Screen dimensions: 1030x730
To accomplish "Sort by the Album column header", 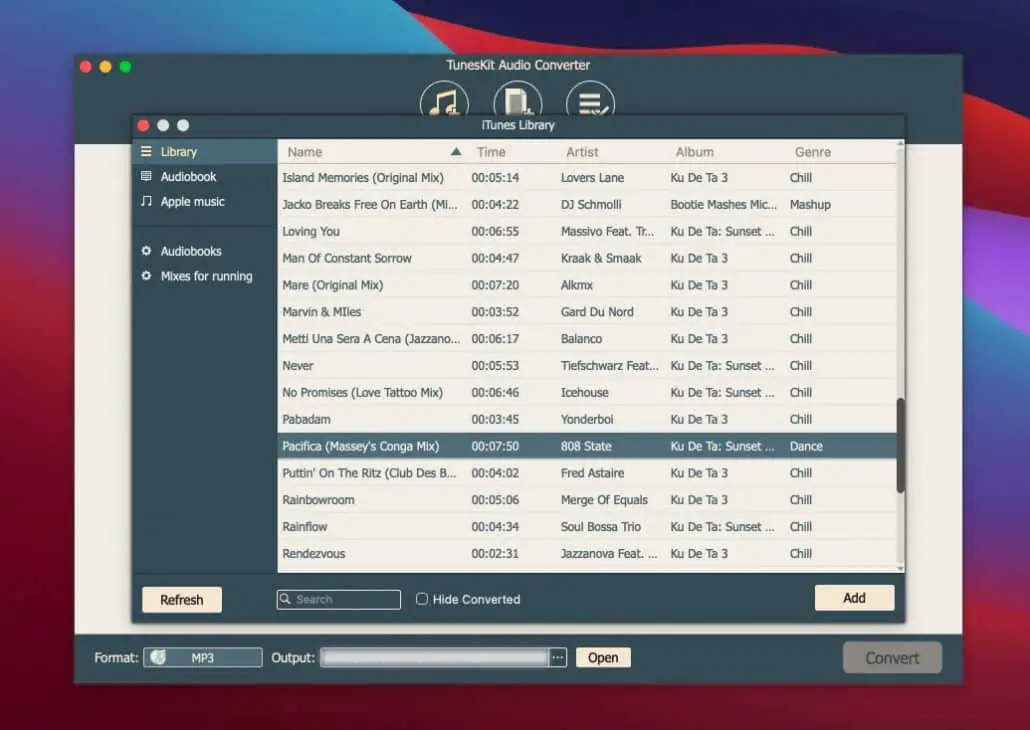I will click(x=694, y=152).
